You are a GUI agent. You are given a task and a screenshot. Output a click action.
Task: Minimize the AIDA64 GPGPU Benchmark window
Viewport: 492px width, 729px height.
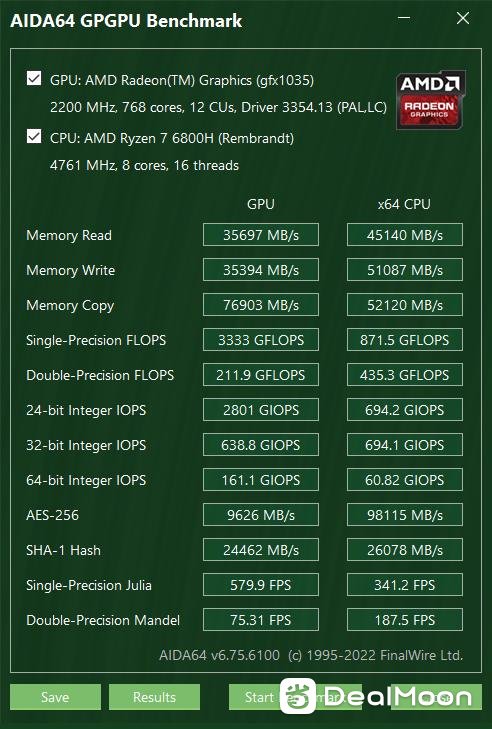(x=404, y=18)
